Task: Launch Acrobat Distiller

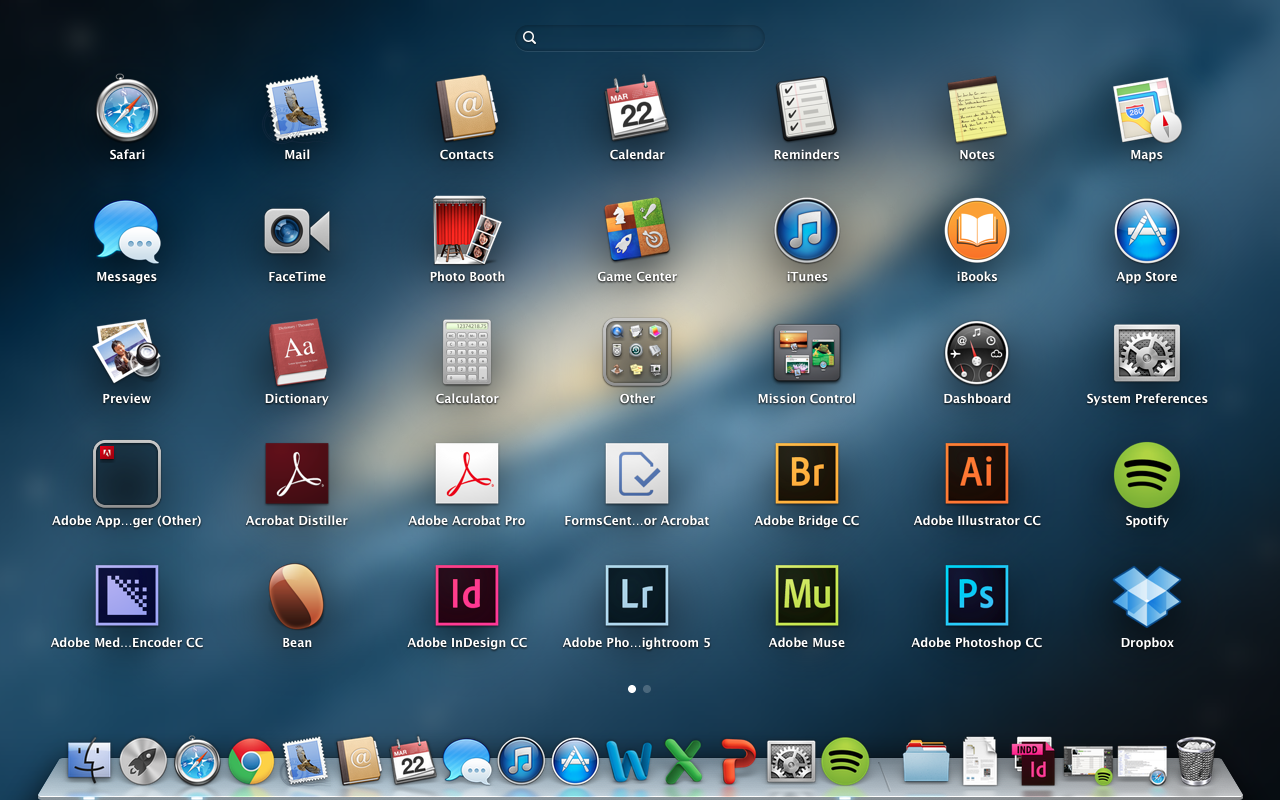Action: point(297,474)
